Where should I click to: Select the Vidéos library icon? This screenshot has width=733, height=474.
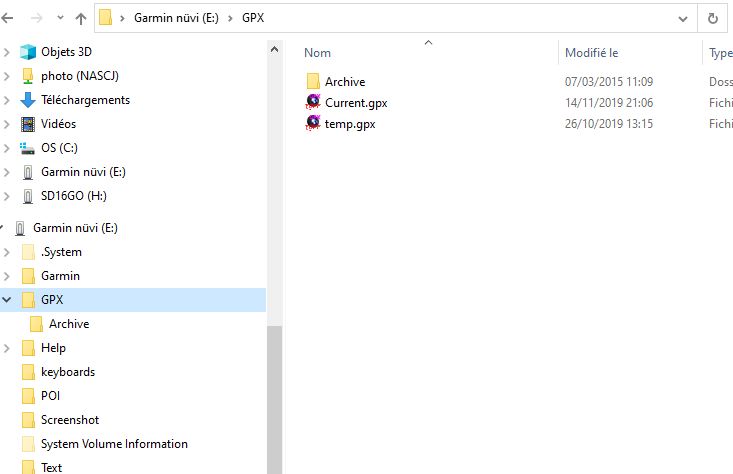tap(28, 124)
